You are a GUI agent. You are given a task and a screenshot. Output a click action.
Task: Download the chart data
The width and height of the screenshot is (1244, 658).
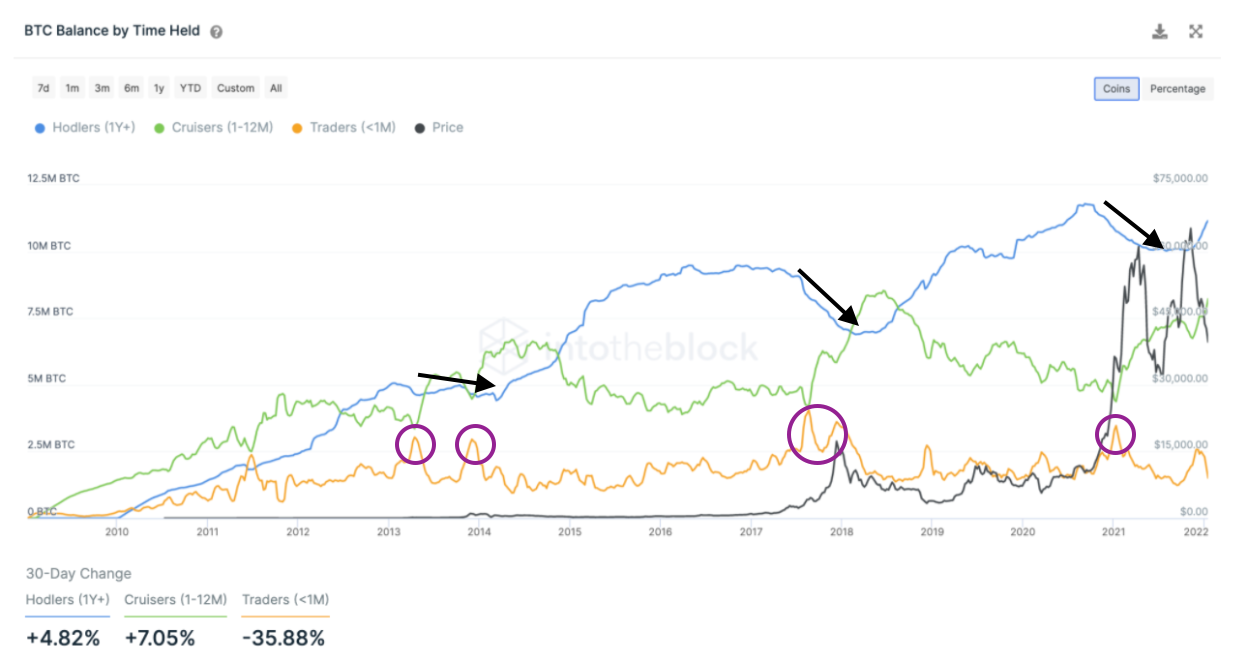click(1160, 31)
